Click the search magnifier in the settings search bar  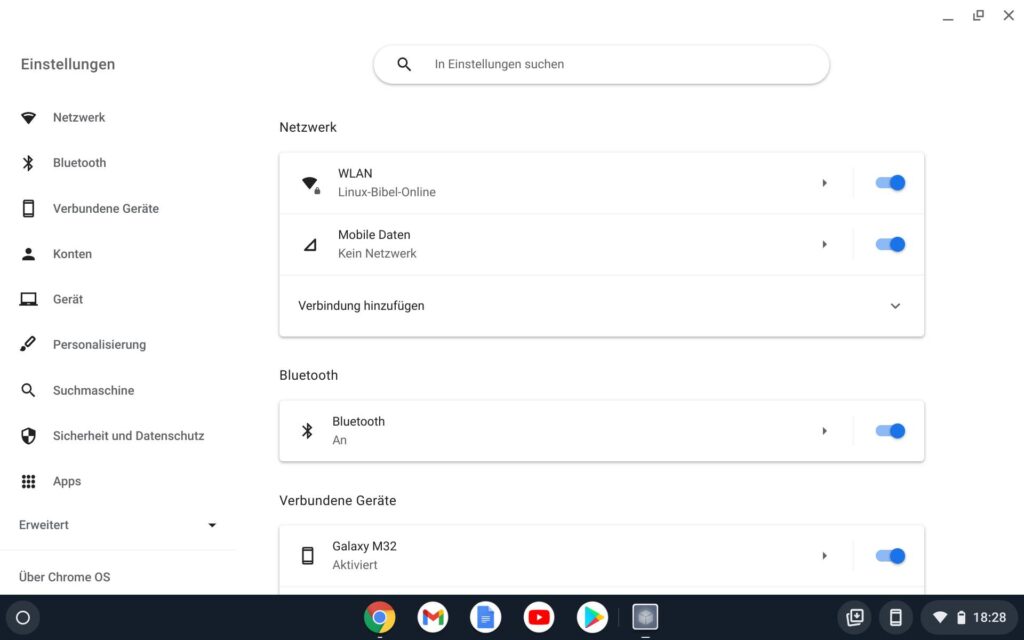[404, 64]
